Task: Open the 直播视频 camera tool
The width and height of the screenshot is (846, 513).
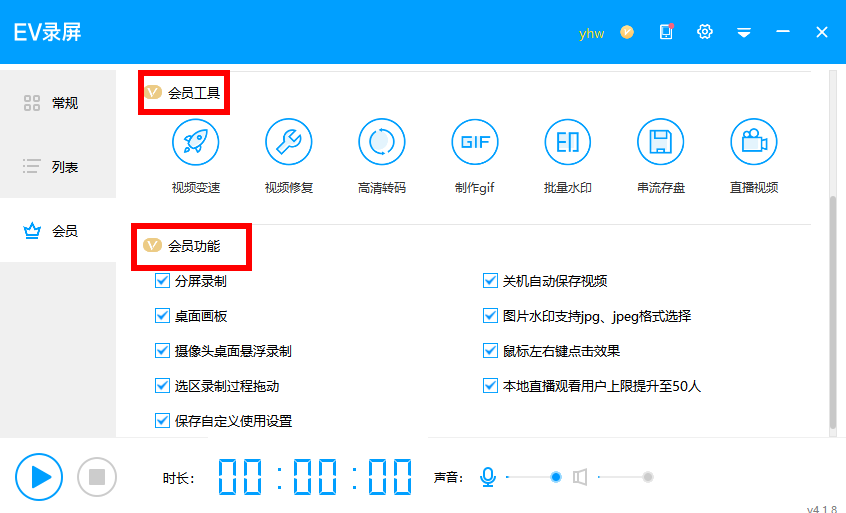Action: pos(753,142)
